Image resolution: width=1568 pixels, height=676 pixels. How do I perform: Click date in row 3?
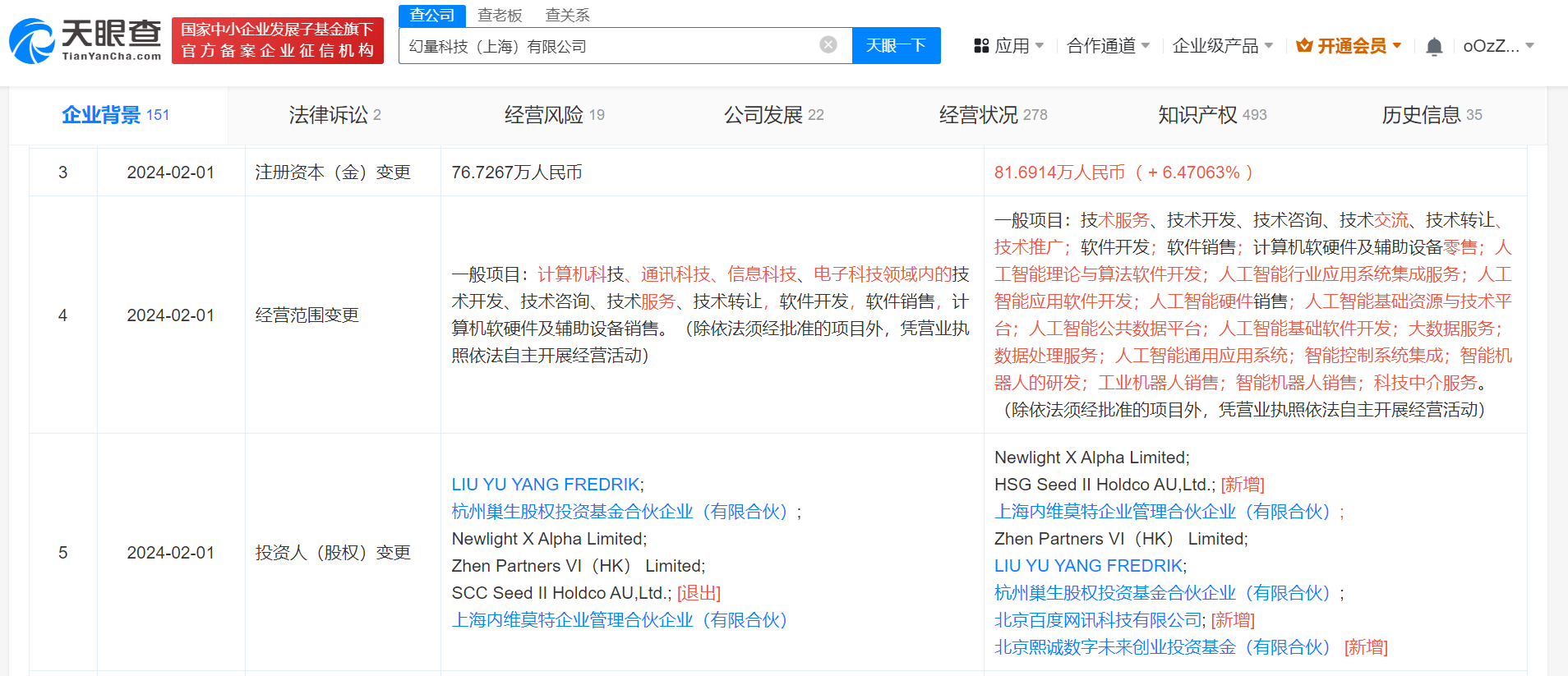click(171, 172)
